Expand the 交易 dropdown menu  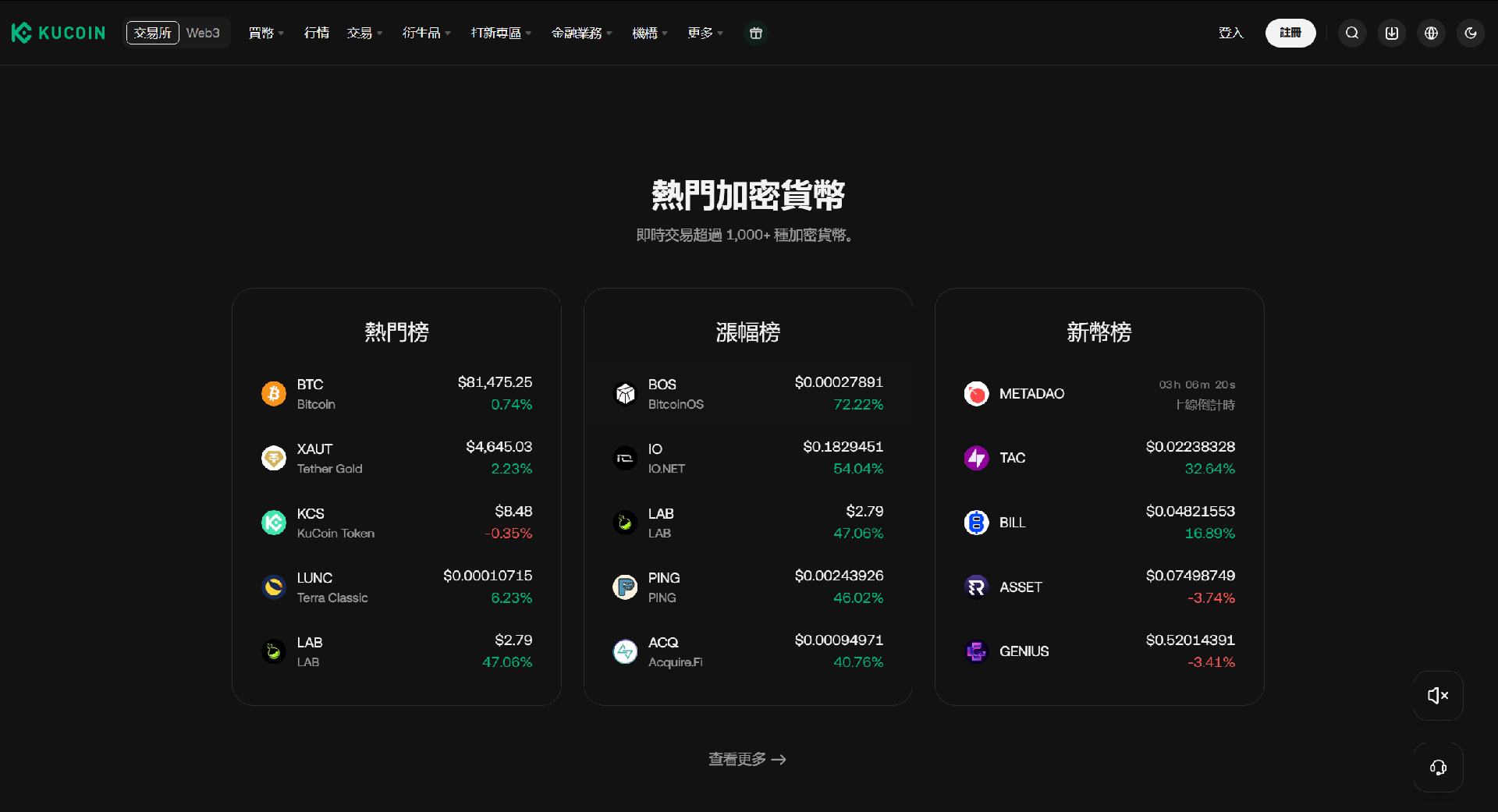[364, 33]
